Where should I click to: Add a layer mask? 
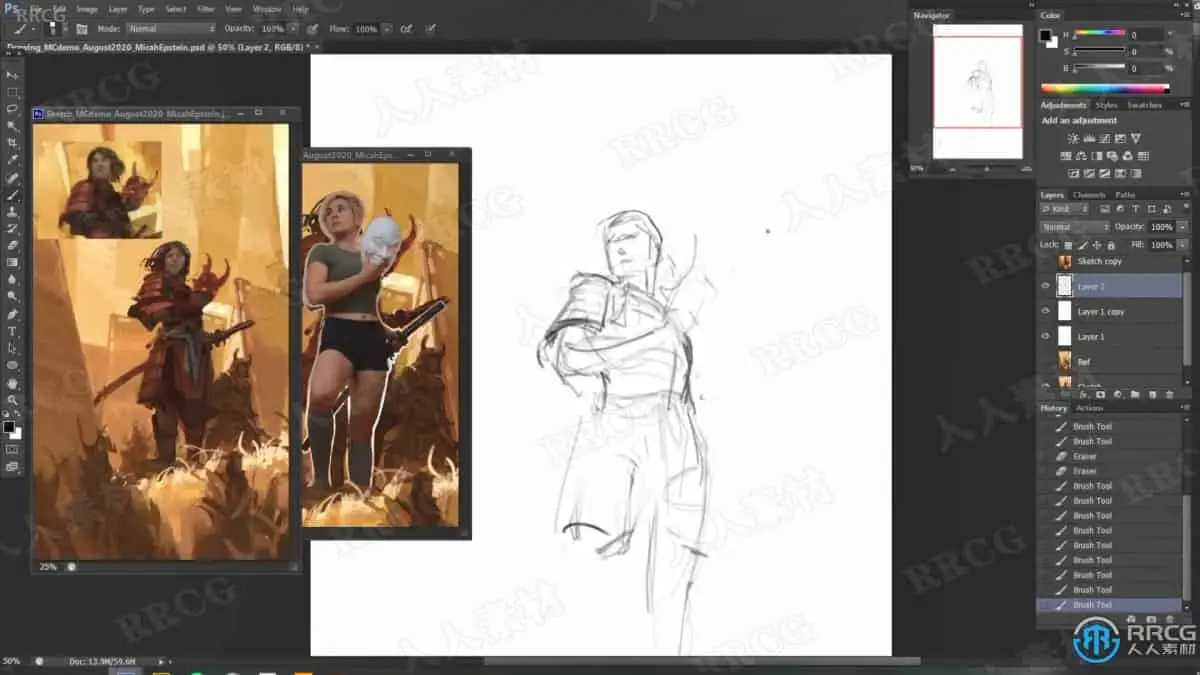(x=1101, y=395)
